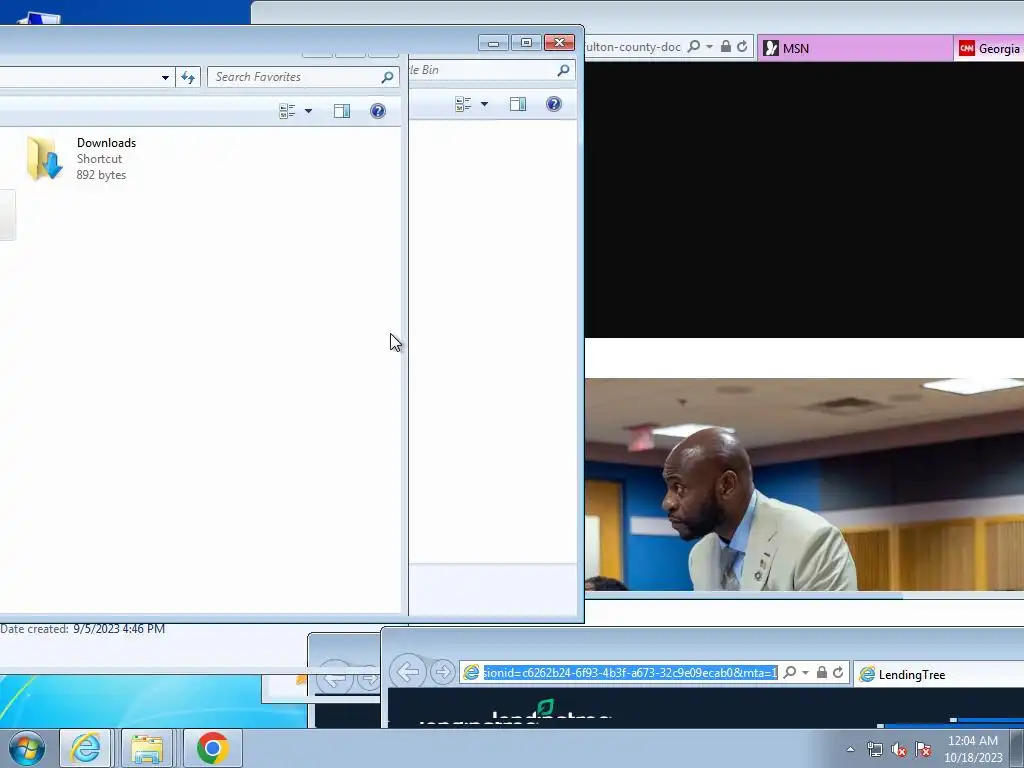
Task: Open Internet Explorer from the taskbar
Action: pyautogui.click(x=86, y=748)
